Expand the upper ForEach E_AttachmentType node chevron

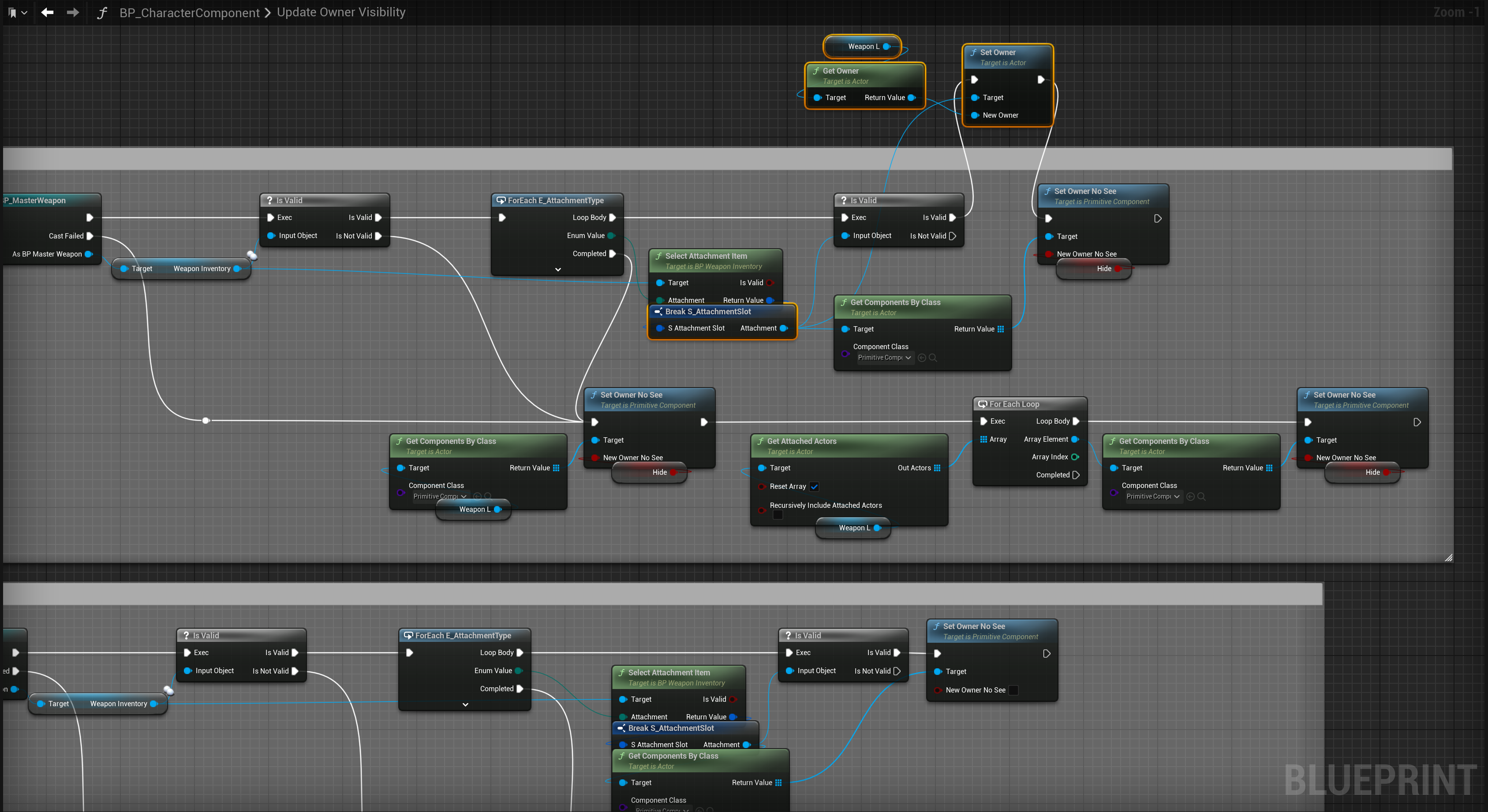[x=557, y=270]
